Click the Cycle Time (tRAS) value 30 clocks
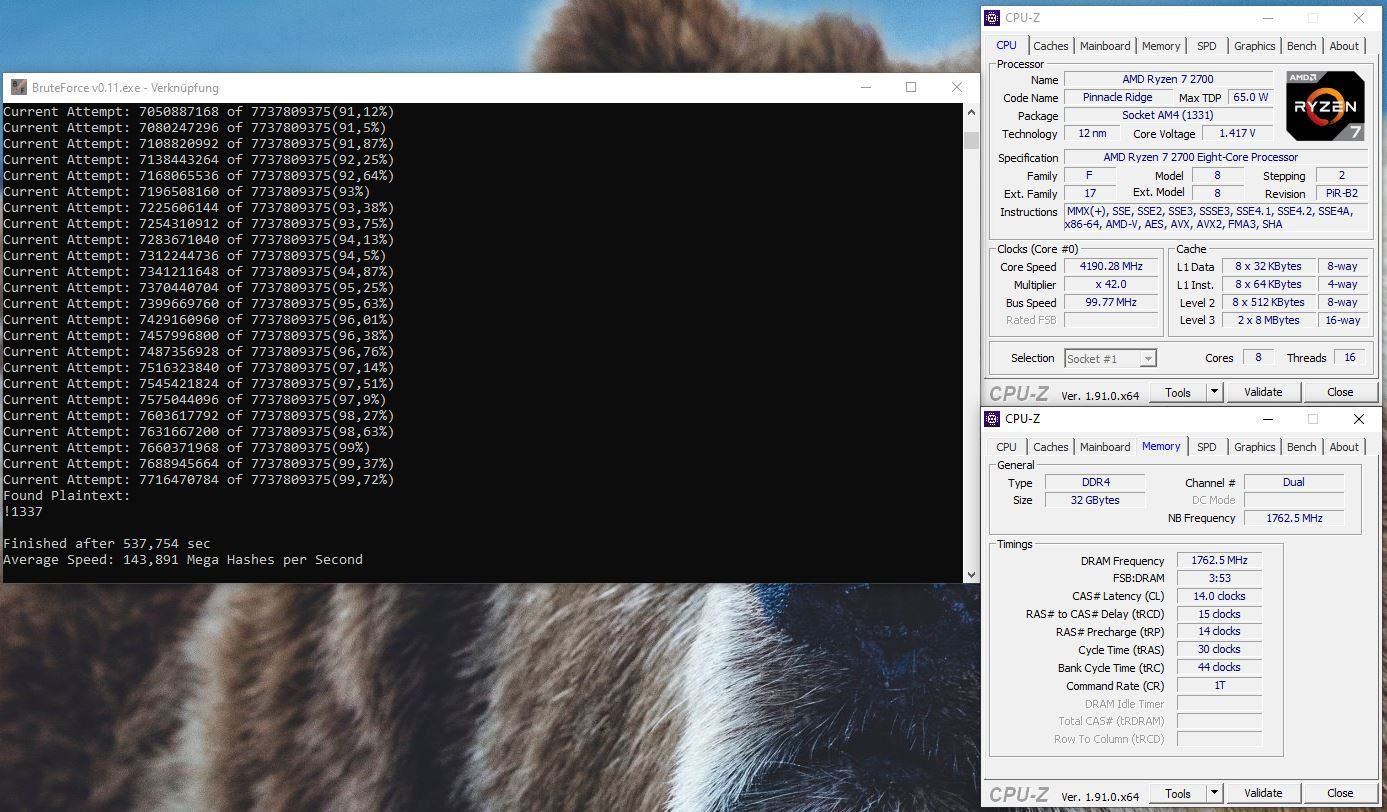The image size is (1387, 812). click(x=1220, y=649)
